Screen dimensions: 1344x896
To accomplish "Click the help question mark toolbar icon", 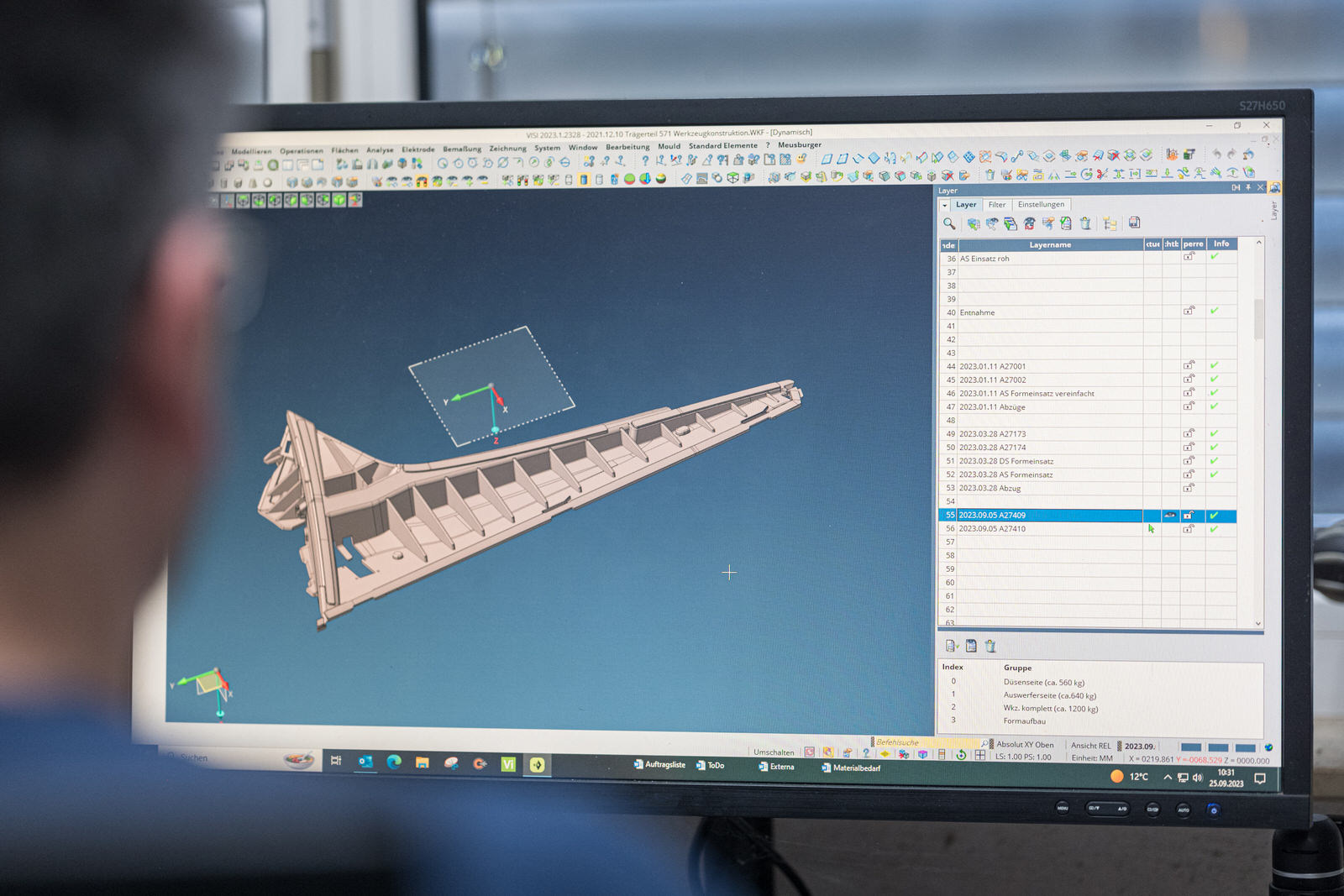I will click(x=645, y=160).
